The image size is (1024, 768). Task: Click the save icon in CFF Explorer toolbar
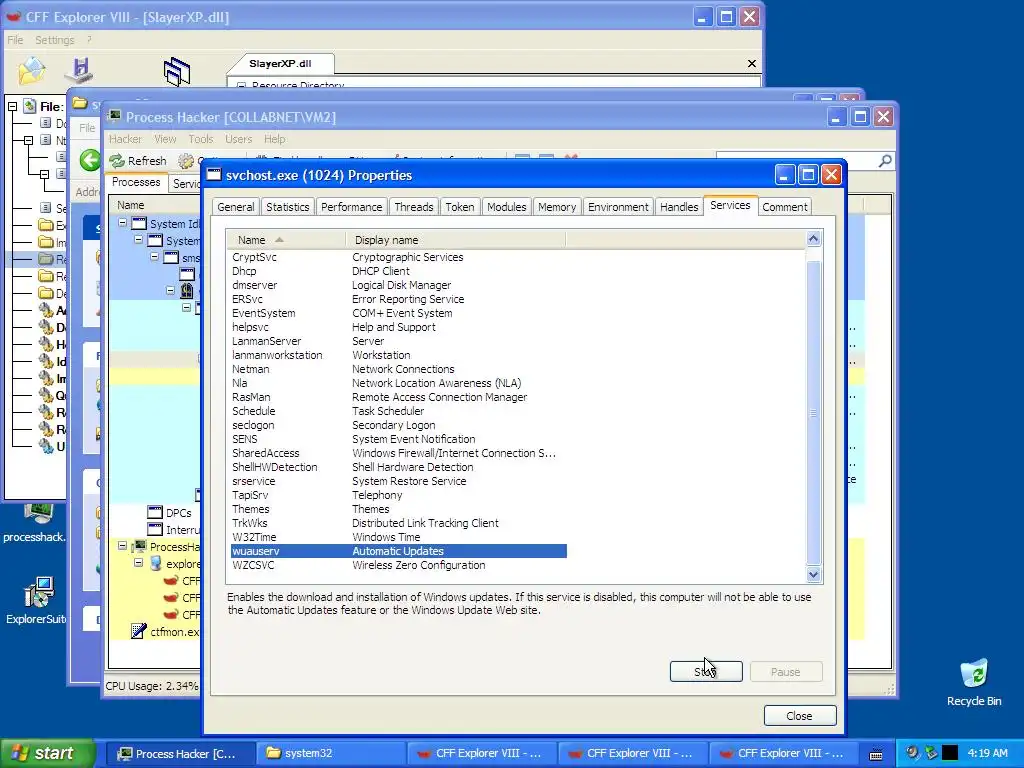pyautogui.click(x=80, y=71)
